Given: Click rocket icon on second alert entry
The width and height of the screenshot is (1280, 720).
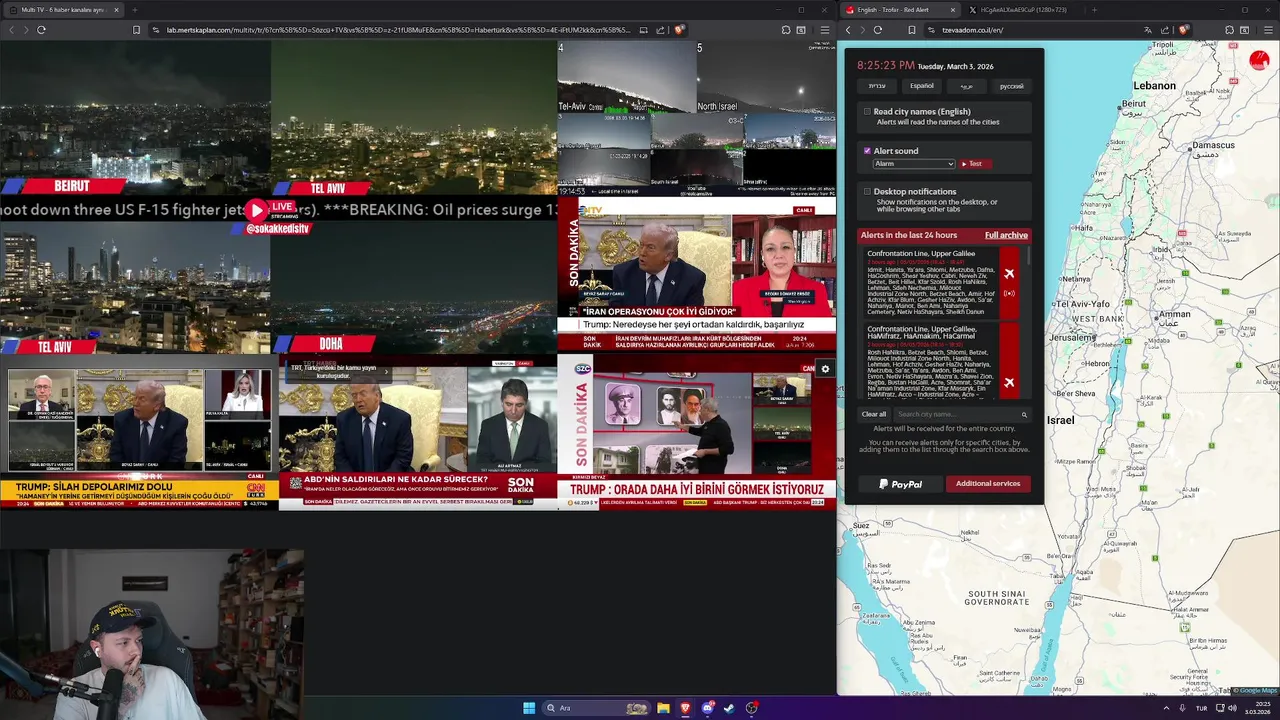Looking at the screenshot, I should click(x=1009, y=382).
